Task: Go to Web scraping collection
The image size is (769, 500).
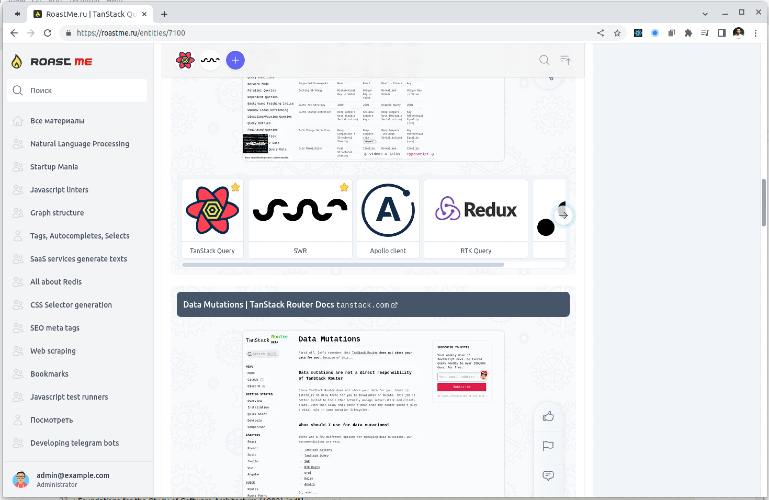Action: 53,351
